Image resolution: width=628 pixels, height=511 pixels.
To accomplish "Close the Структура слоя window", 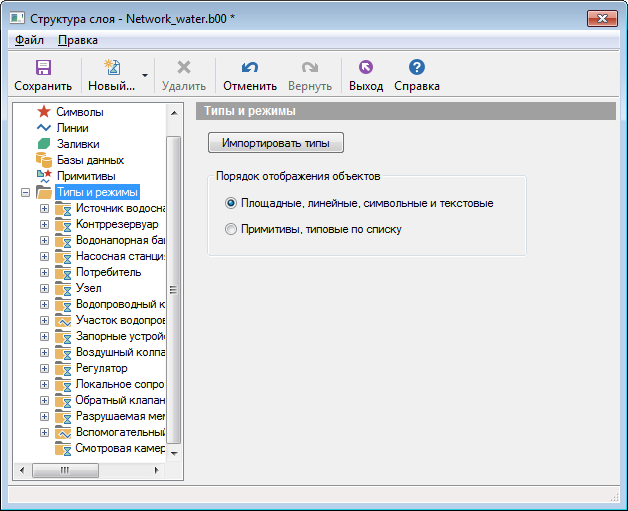I will click(602, 18).
